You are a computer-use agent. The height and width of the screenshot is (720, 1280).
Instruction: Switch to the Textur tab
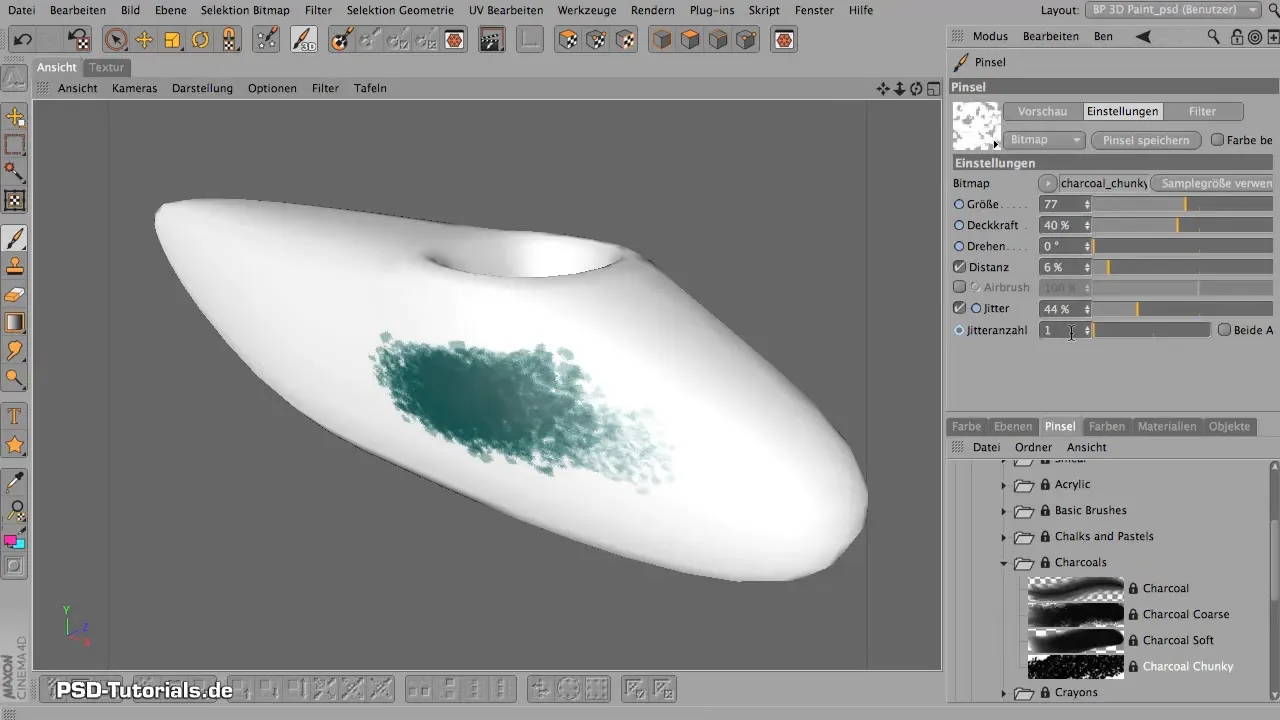coord(106,68)
